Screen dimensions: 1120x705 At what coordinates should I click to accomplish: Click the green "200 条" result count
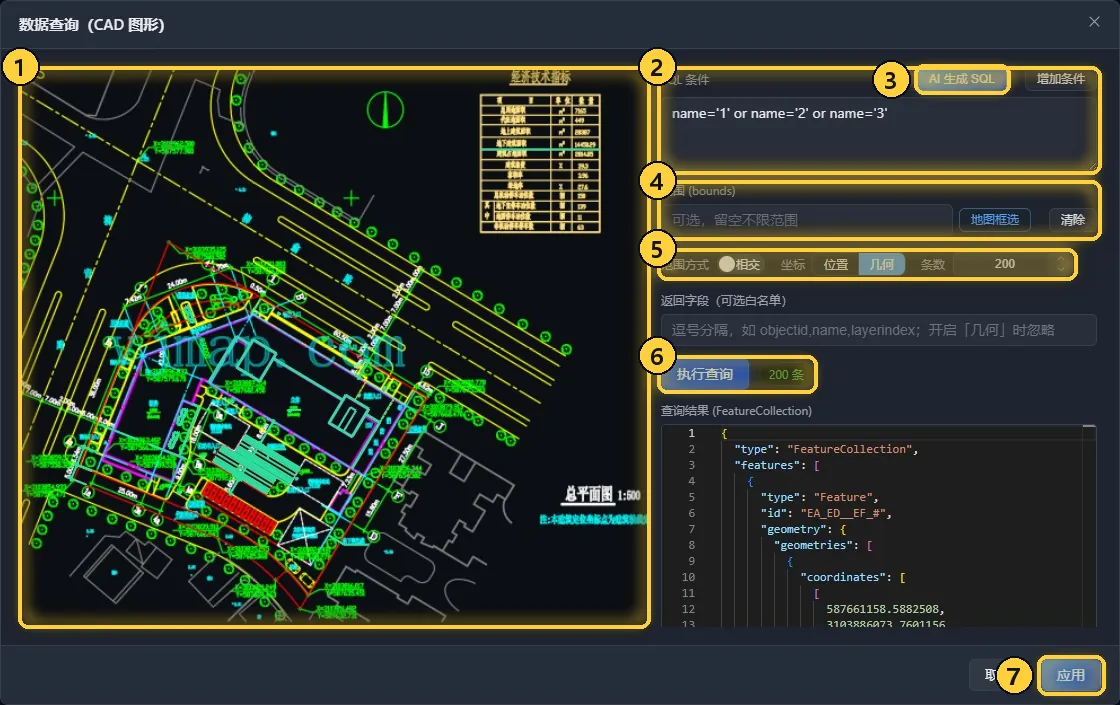[x=786, y=375]
